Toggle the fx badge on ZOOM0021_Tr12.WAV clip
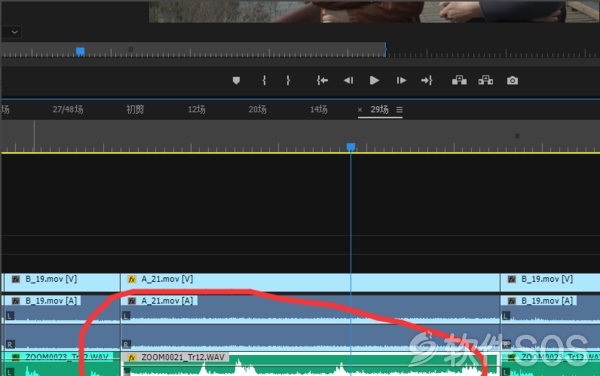 pos(132,358)
